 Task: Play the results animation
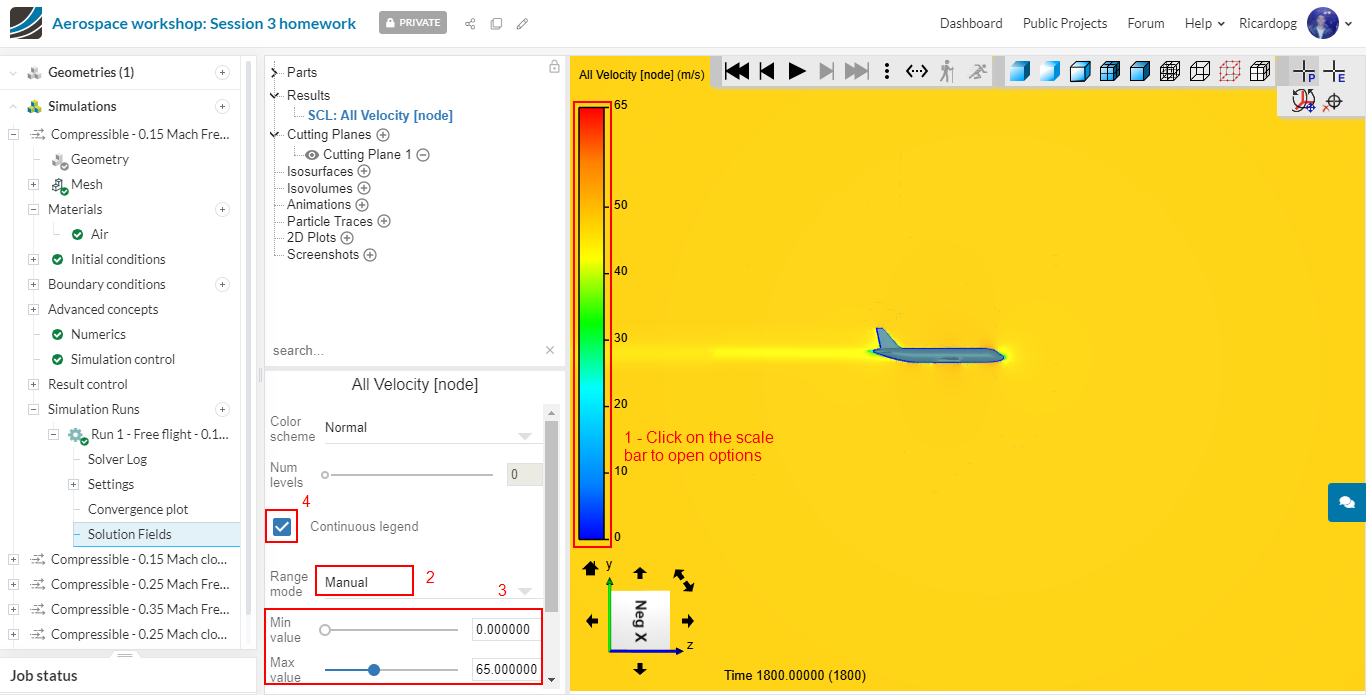pyautogui.click(x=797, y=71)
